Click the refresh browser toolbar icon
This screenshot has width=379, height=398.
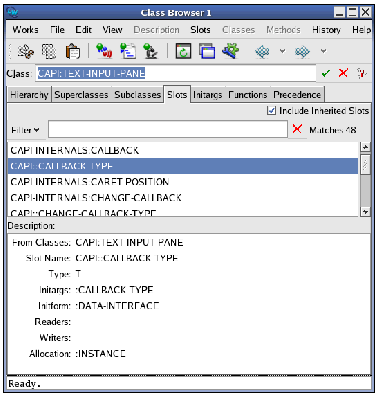click(x=183, y=51)
